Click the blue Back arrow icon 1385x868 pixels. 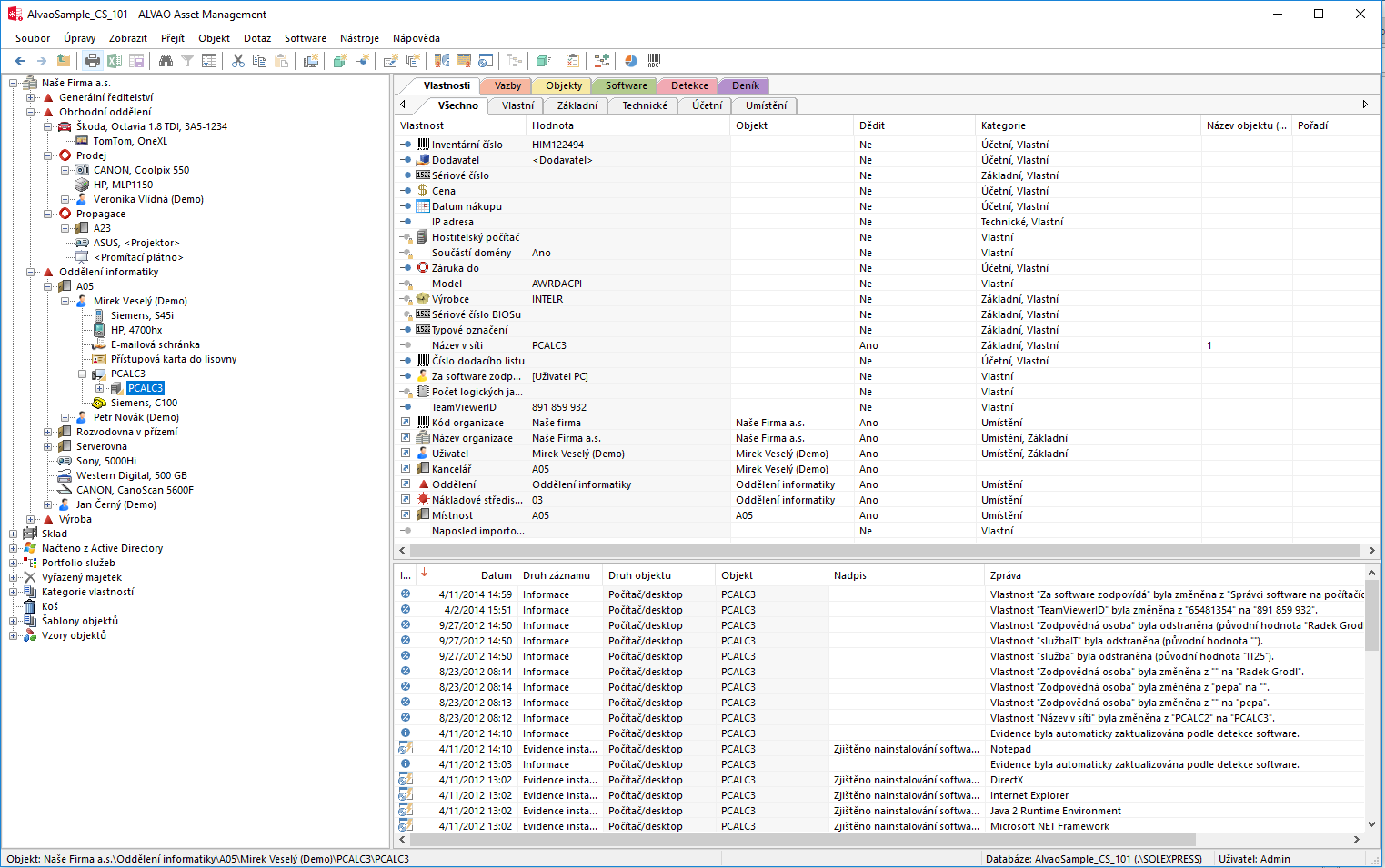click(x=20, y=61)
